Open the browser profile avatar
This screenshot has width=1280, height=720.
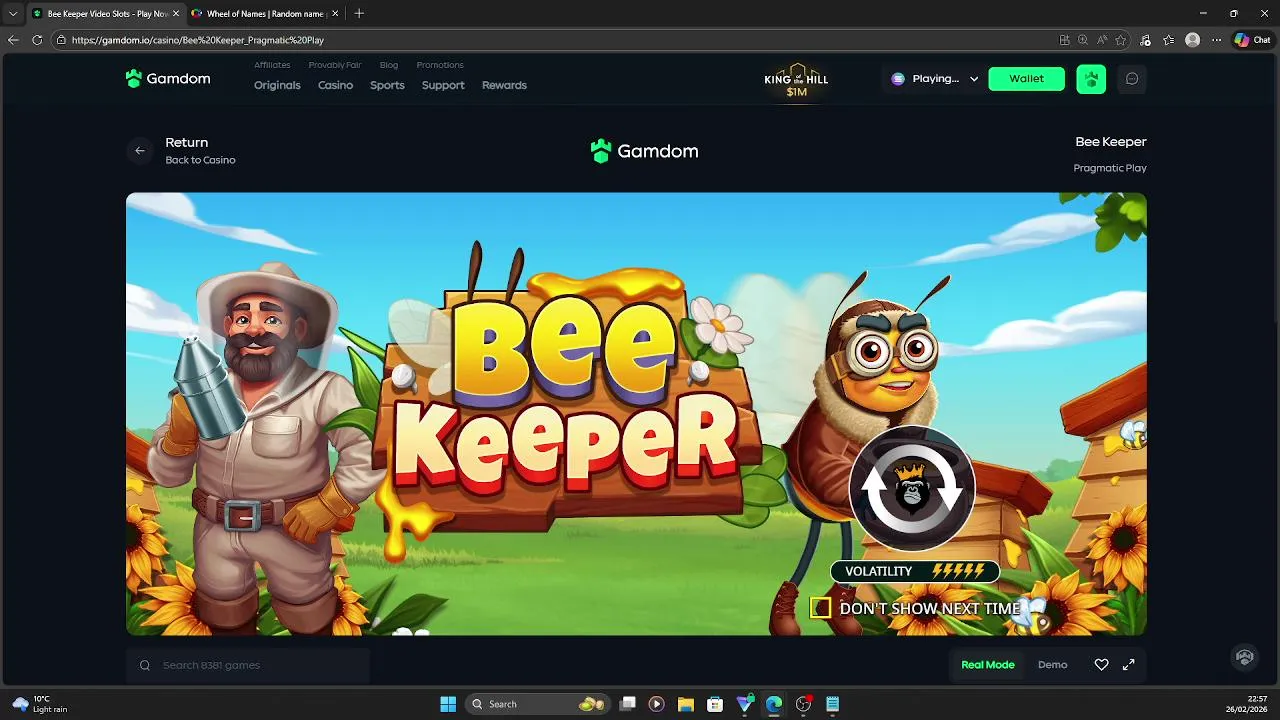click(1192, 40)
